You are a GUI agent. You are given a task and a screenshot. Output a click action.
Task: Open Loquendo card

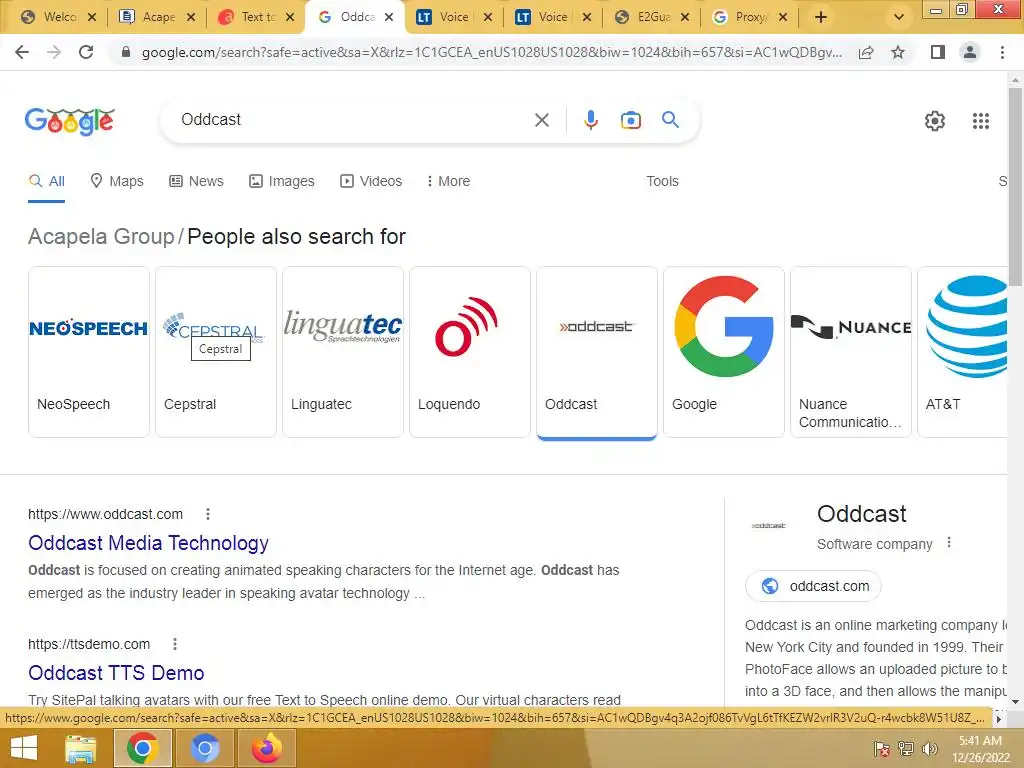470,352
